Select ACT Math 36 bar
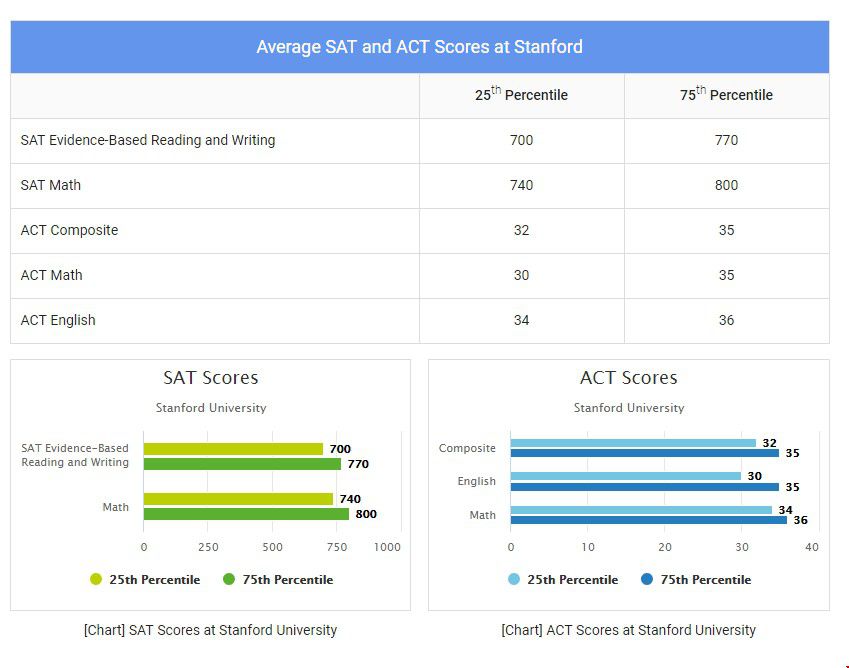Screen dimensions: 849x668 point(649,520)
